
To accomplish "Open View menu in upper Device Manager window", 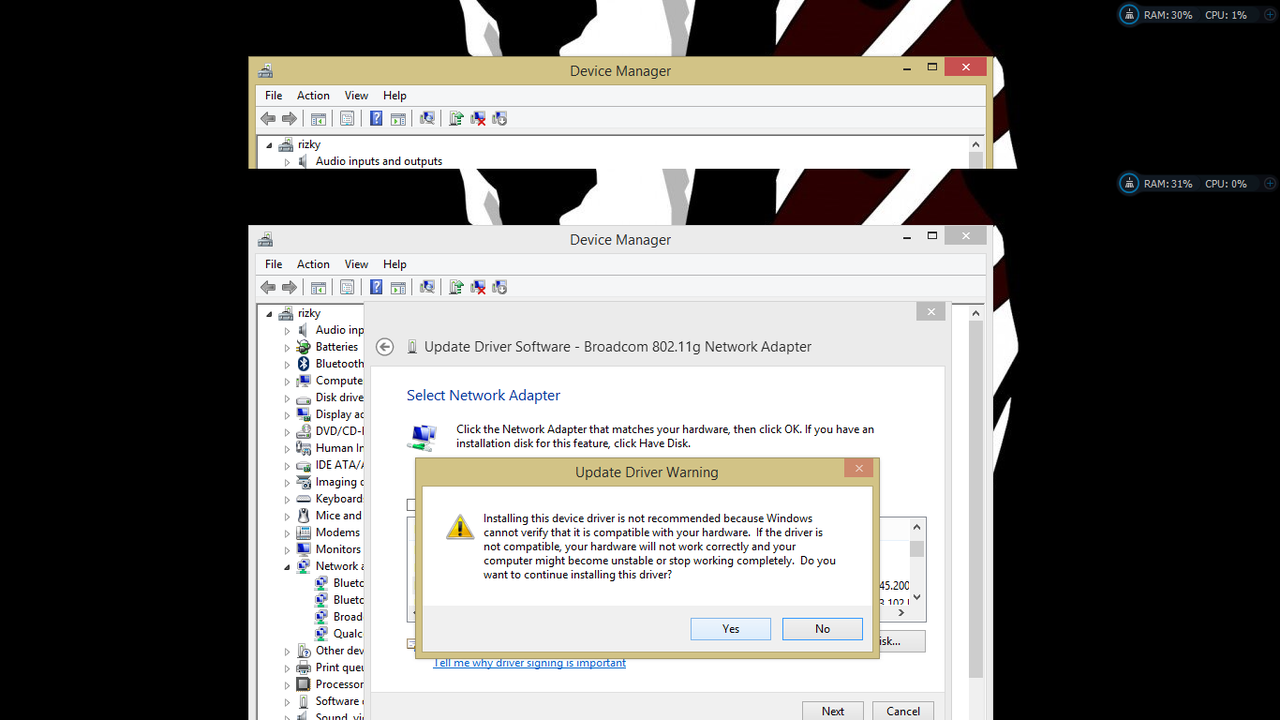I will tap(356, 95).
